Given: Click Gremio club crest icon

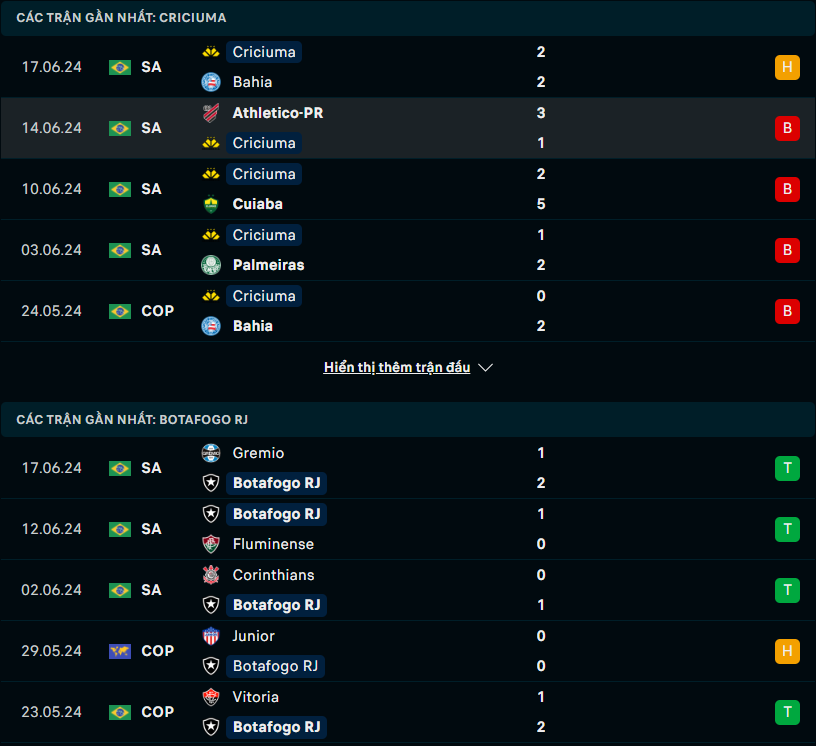Looking at the screenshot, I should click(x=211, y=453).
